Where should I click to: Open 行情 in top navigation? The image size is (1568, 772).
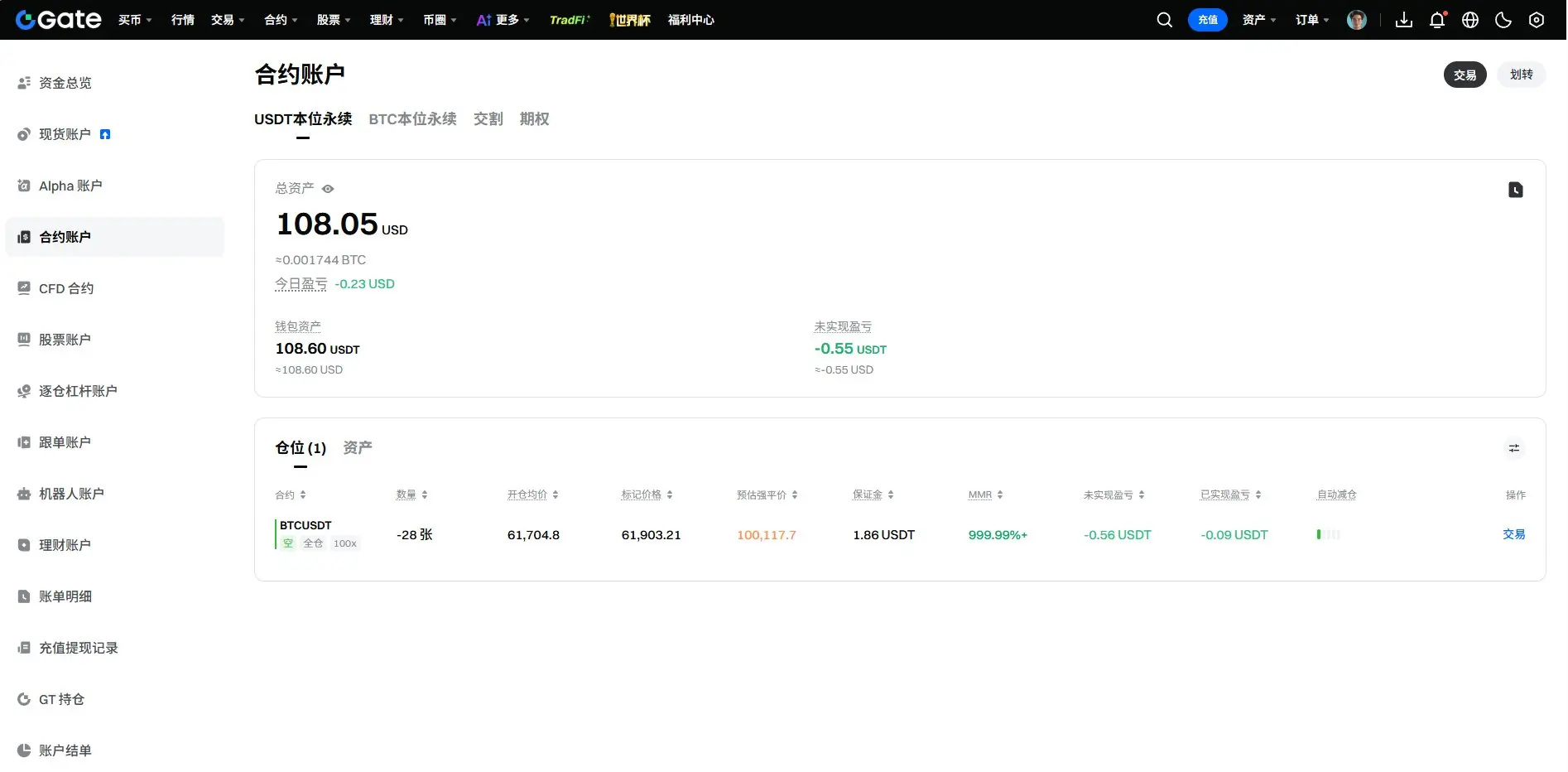tap(182, 20)
